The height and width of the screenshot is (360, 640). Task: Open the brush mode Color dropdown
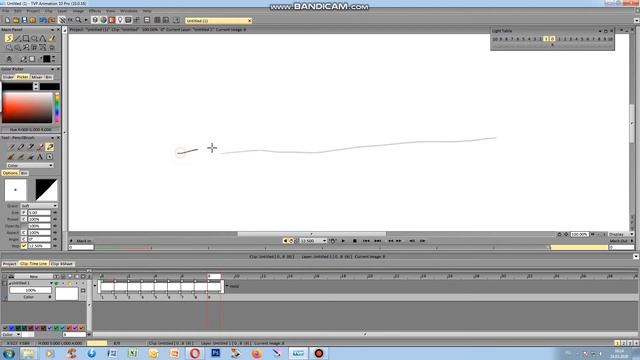30,165
